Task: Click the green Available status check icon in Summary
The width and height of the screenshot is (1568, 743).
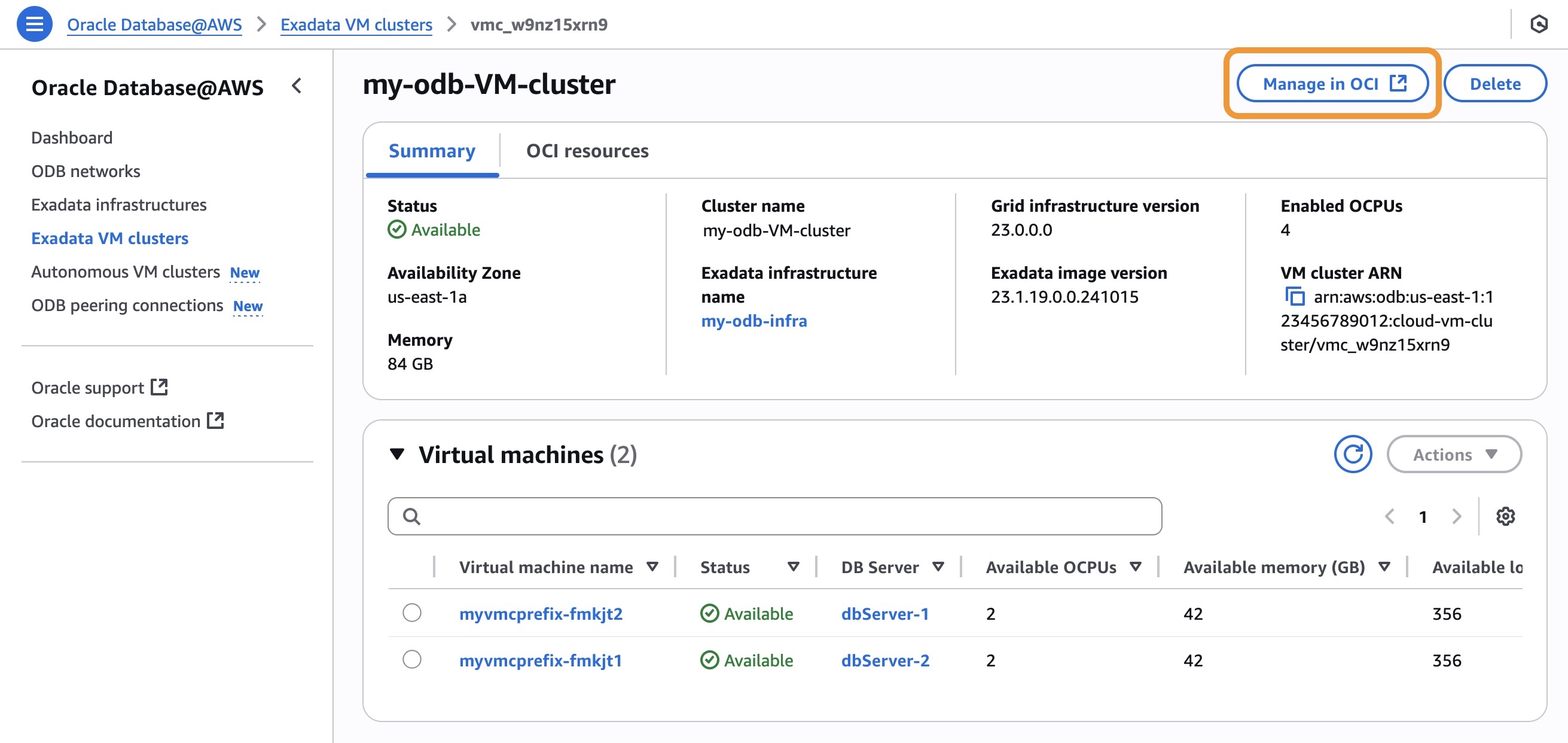Action: [397, 230]
